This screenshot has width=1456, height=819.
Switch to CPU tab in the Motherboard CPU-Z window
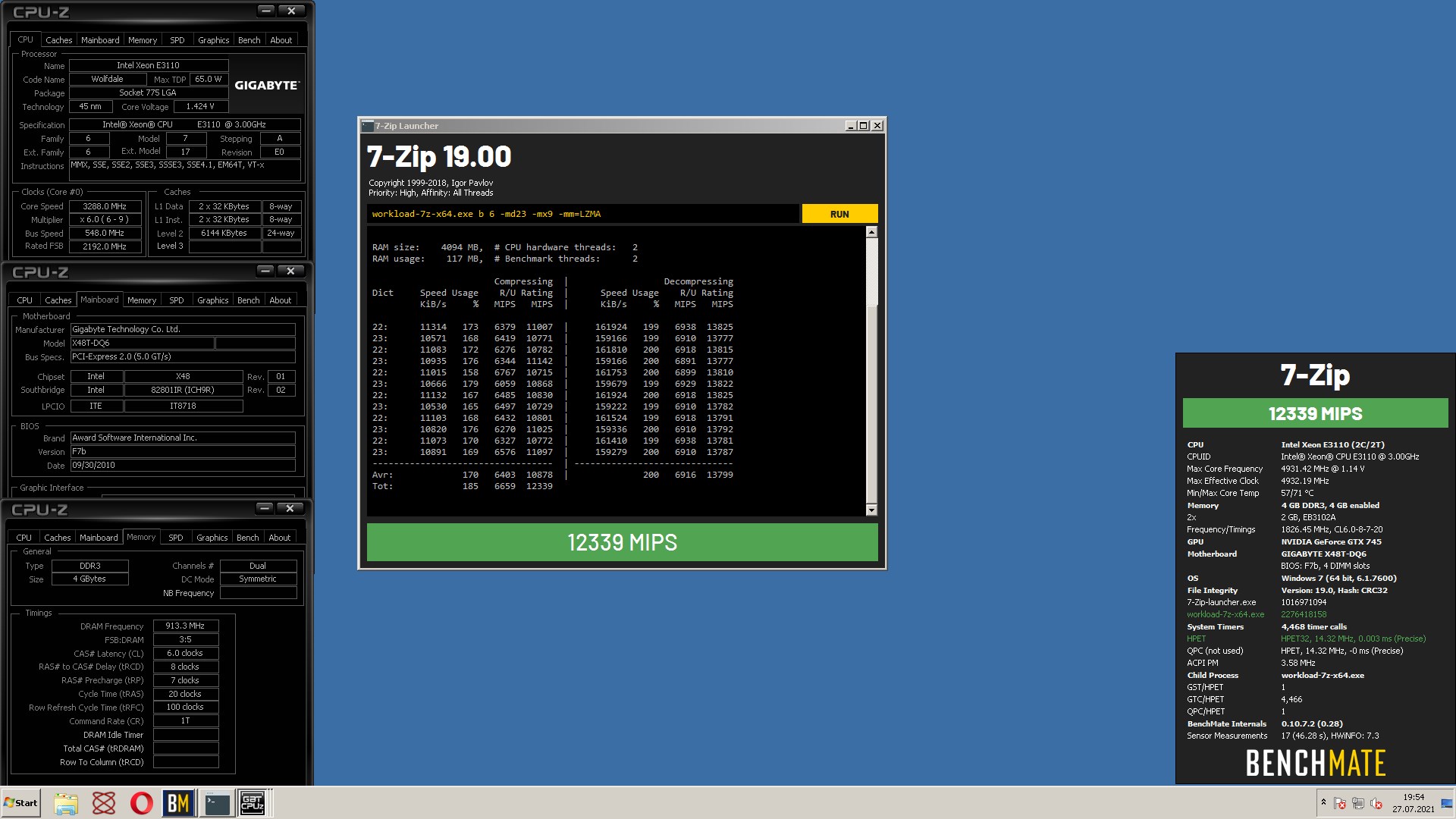(x=24, y=300)
